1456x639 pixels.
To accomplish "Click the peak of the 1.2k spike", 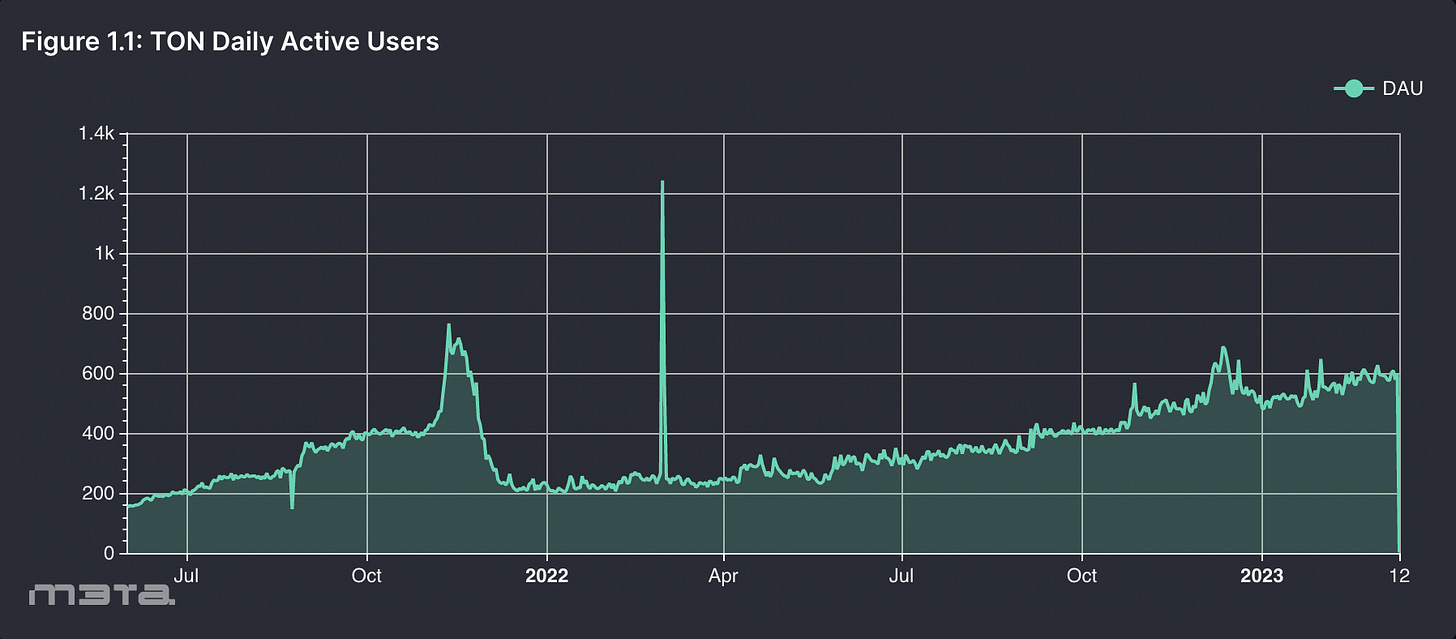I will (x=662, y=182).
